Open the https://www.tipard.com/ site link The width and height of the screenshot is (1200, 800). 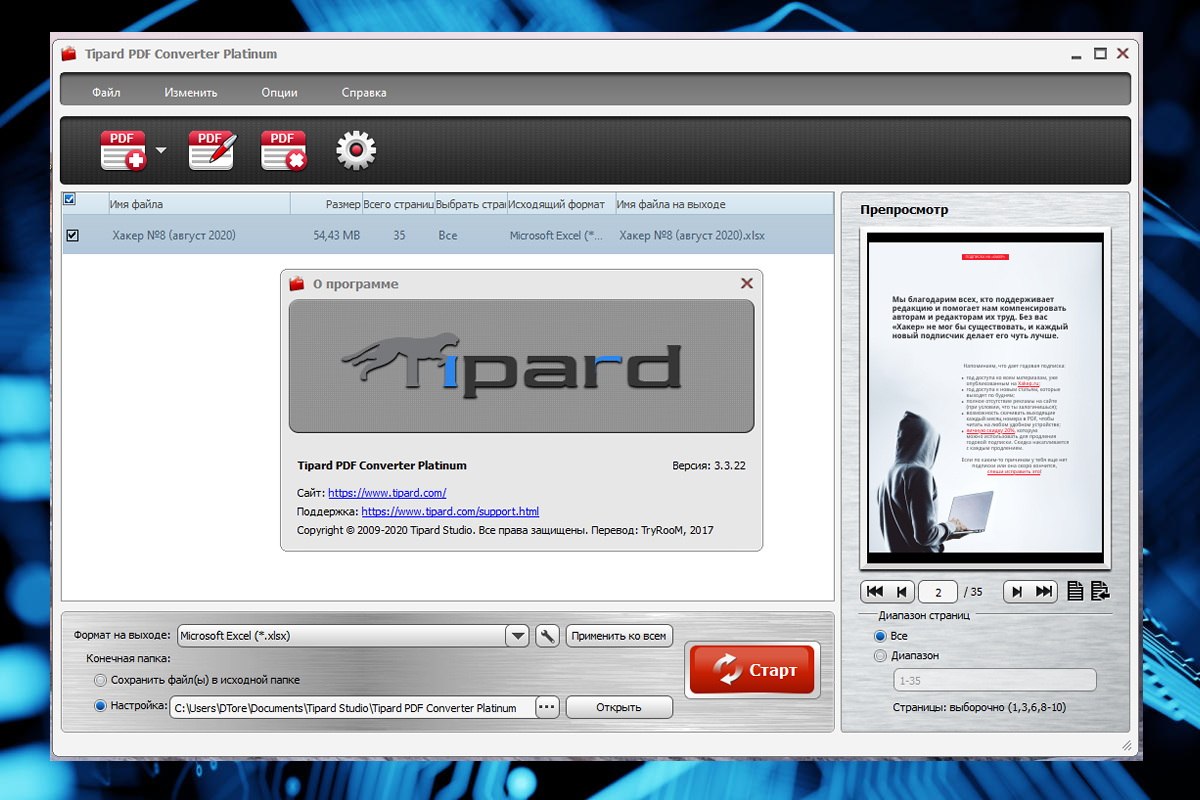387,493
